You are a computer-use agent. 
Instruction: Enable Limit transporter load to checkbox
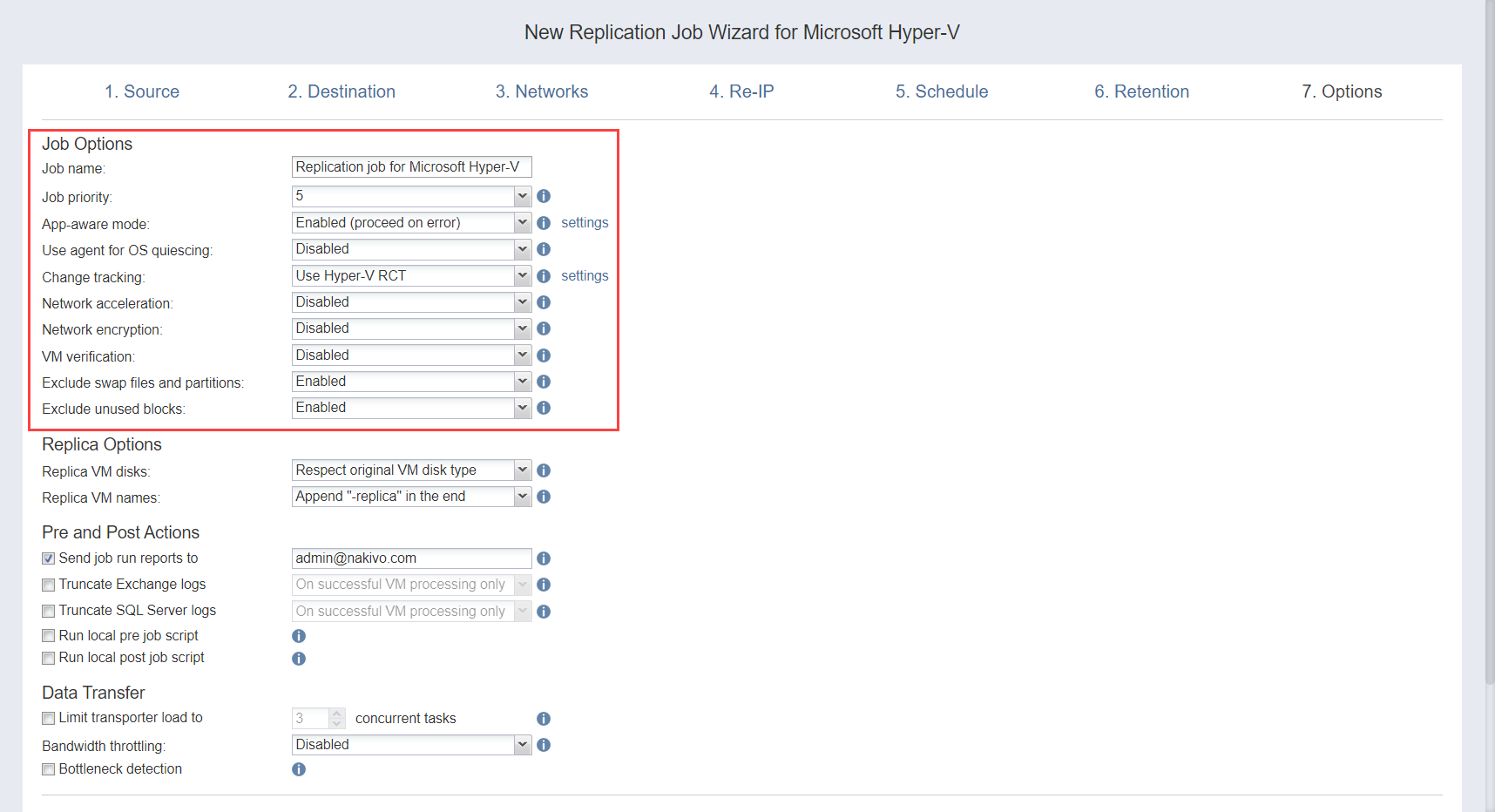coord(49,718)
